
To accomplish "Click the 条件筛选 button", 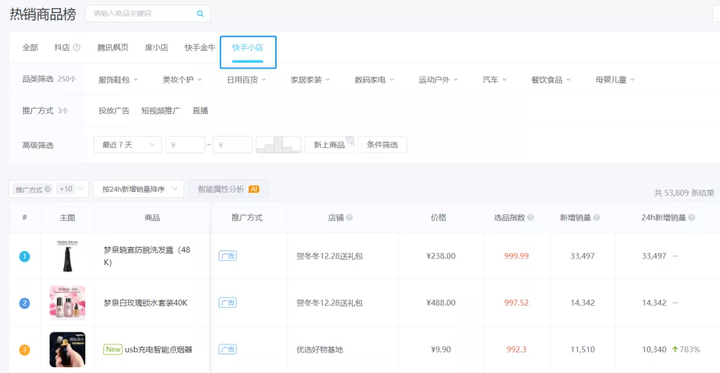I will point(382,145).
